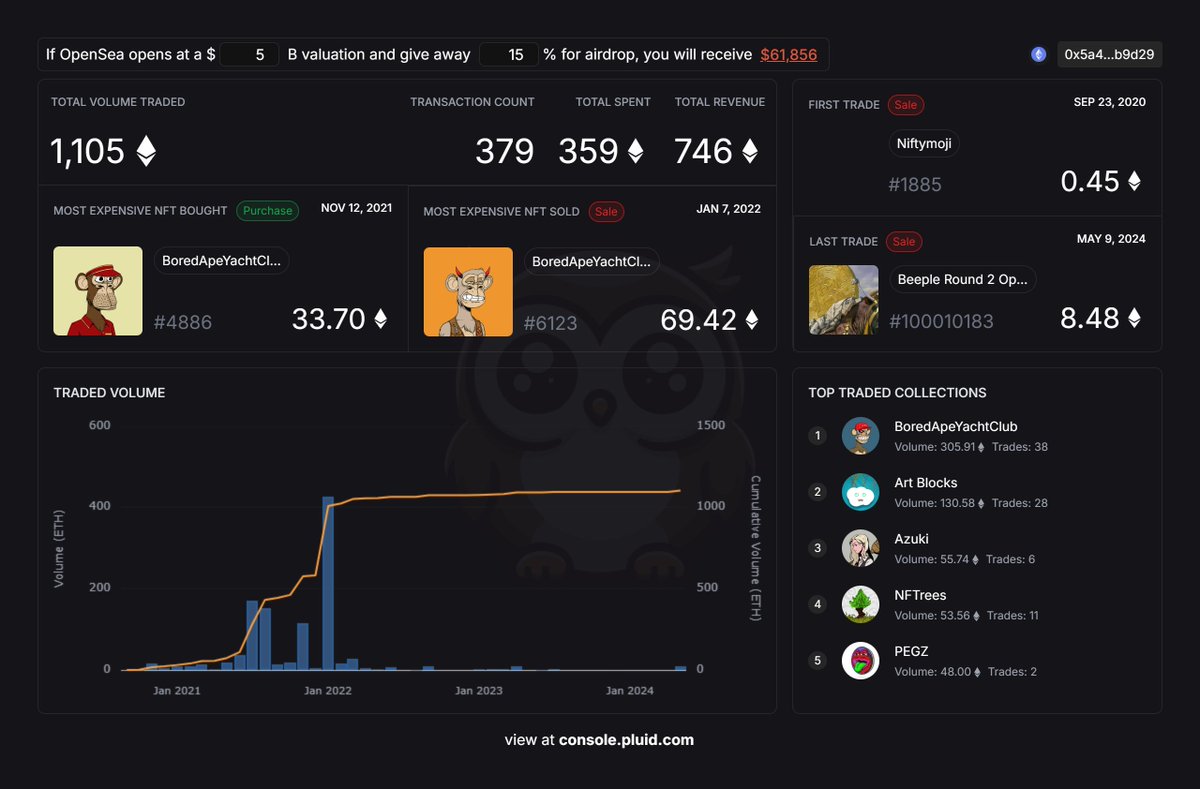Edit the OpenSea valuation input showing 5
Screen dimensions: 1200x789
[x=248, y=54]
